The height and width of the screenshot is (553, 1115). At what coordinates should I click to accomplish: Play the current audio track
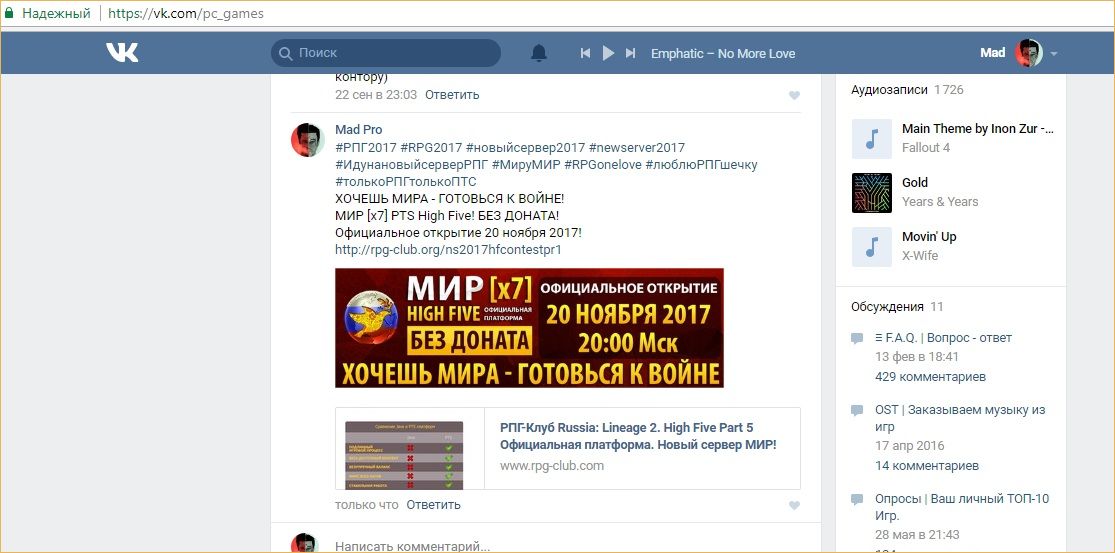tap(608, 53)
